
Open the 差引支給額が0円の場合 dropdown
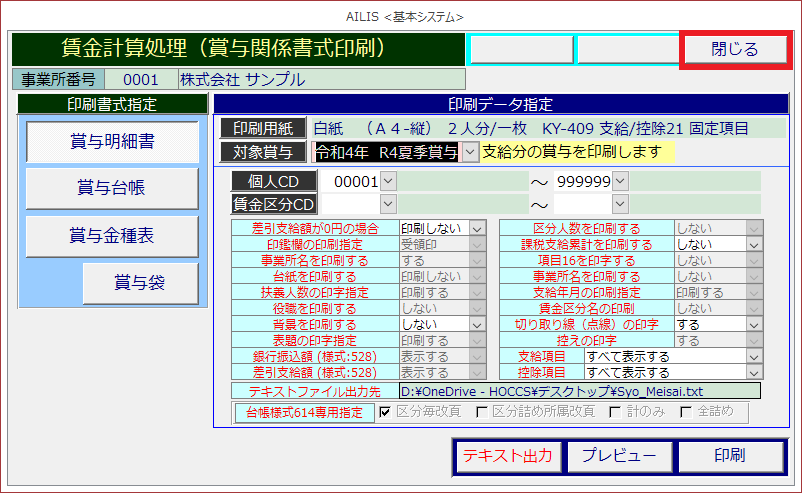pos(477,229)
